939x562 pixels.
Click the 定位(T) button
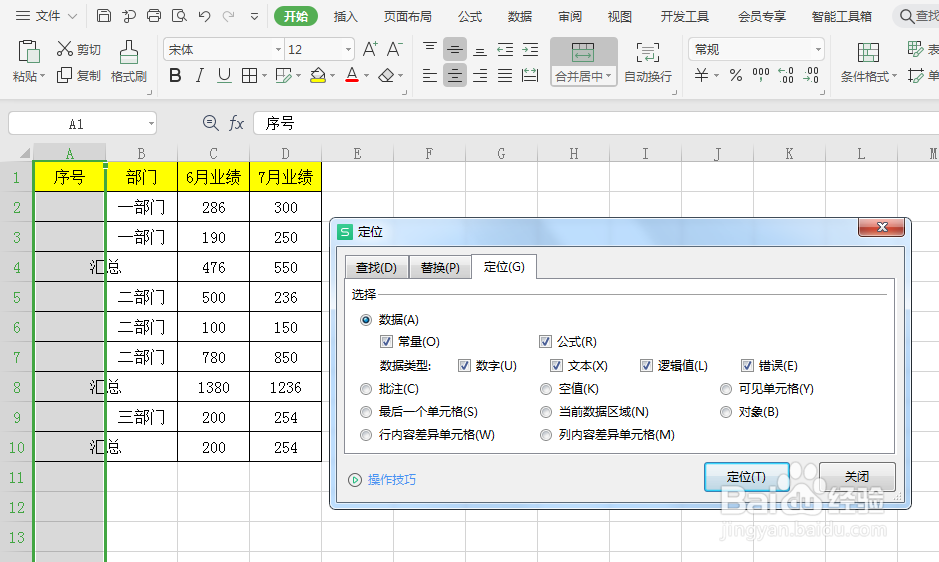click(x=746, y=477)
